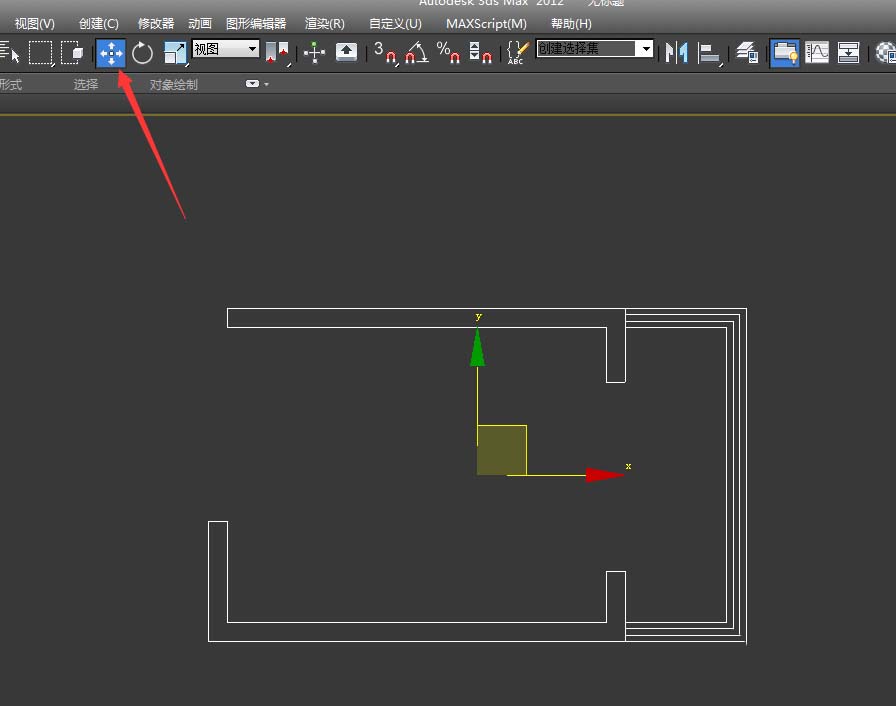Open the 创建(C) menu

(99, 24)
